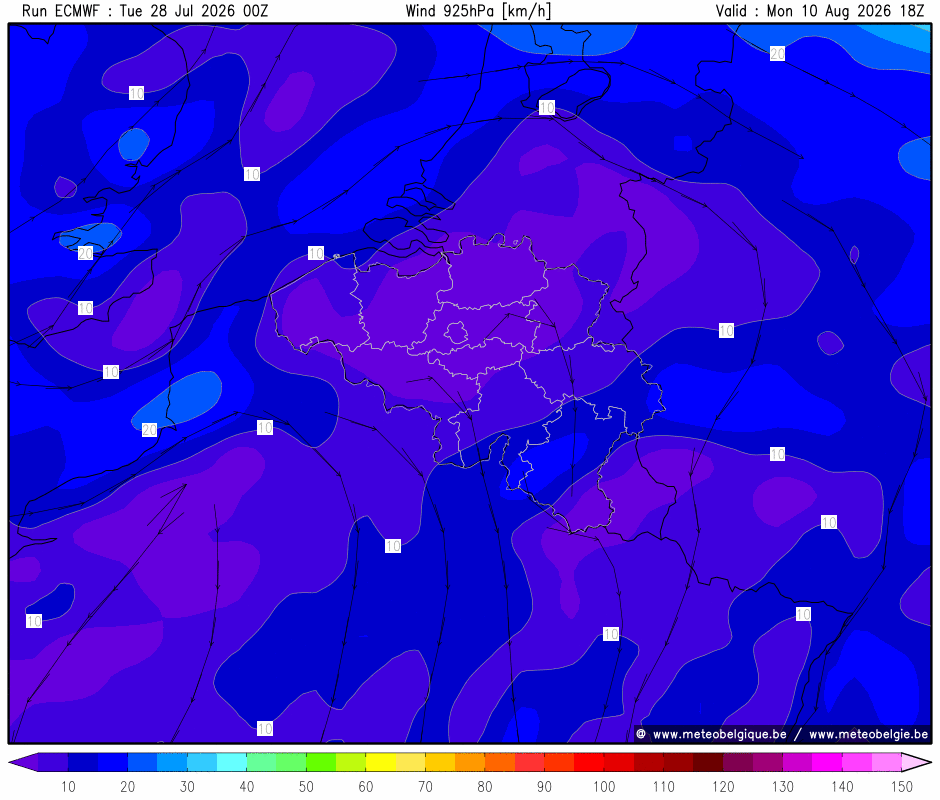Image resolution: width=940 pixels, height=800 pixels.
Task: Click the '60' label under the color scale
Action: click(366, 786)
